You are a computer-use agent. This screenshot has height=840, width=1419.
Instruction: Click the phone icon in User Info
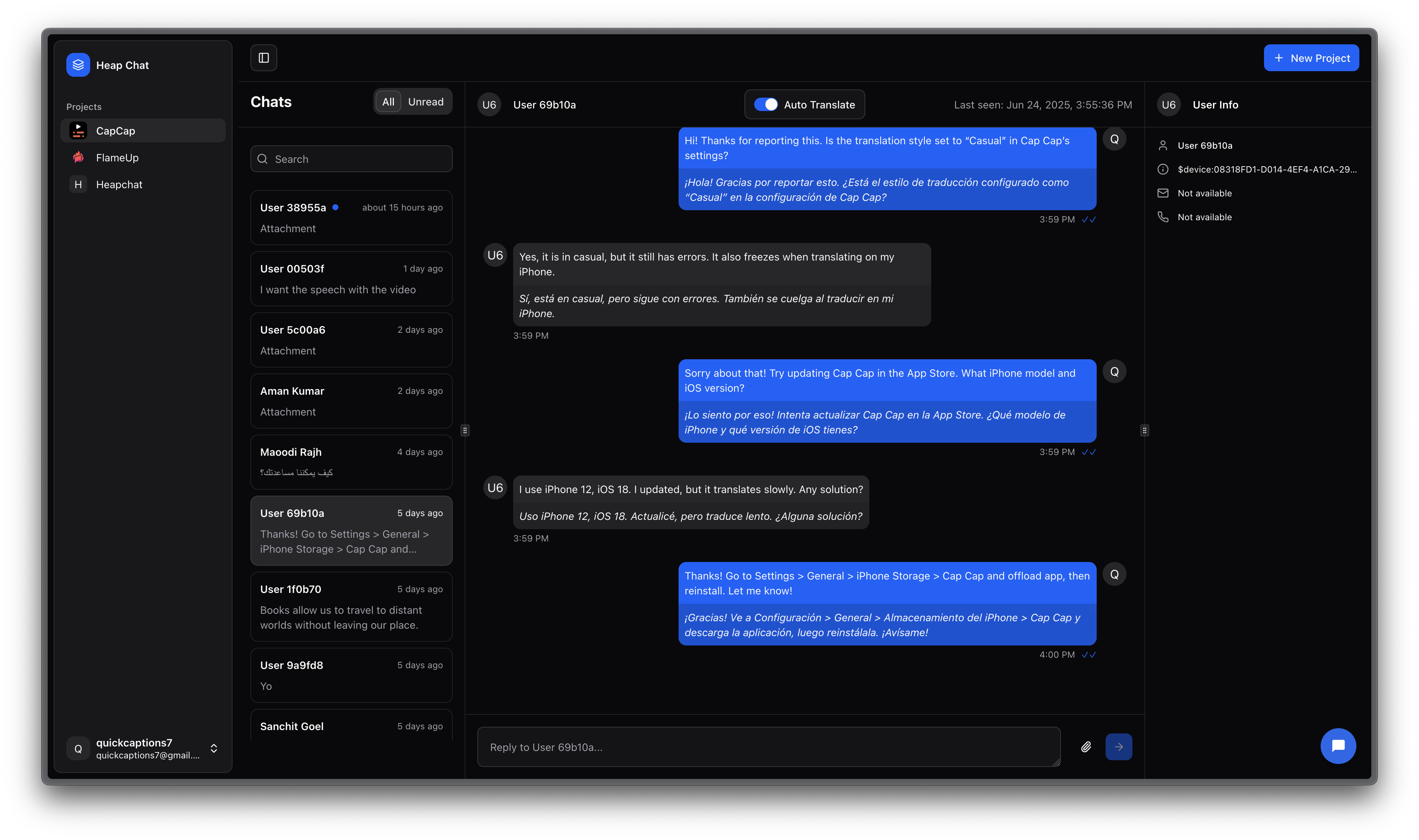point(1163,217)
